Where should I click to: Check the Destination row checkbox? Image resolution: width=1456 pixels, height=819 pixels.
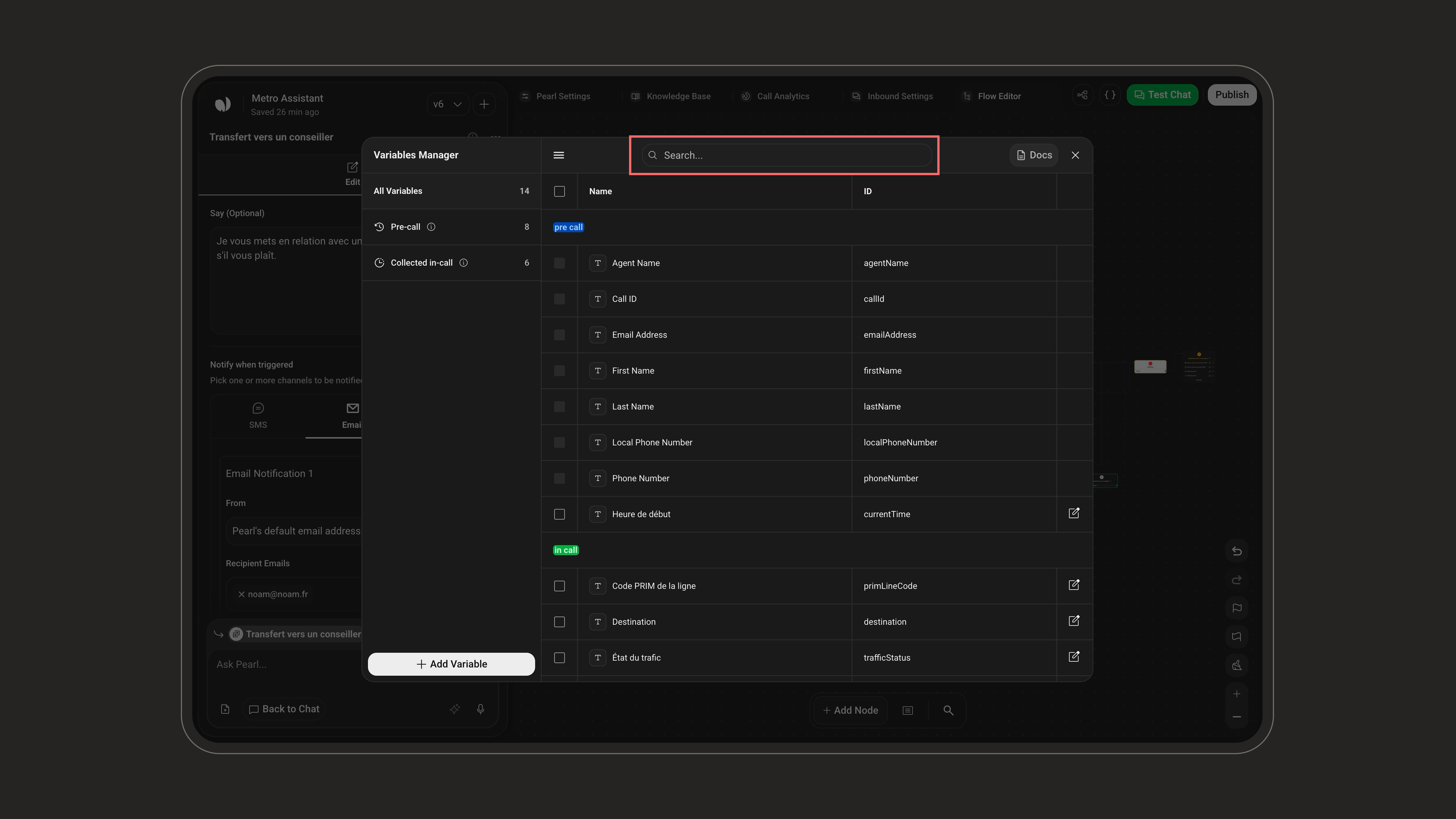[x=560, y=622]
